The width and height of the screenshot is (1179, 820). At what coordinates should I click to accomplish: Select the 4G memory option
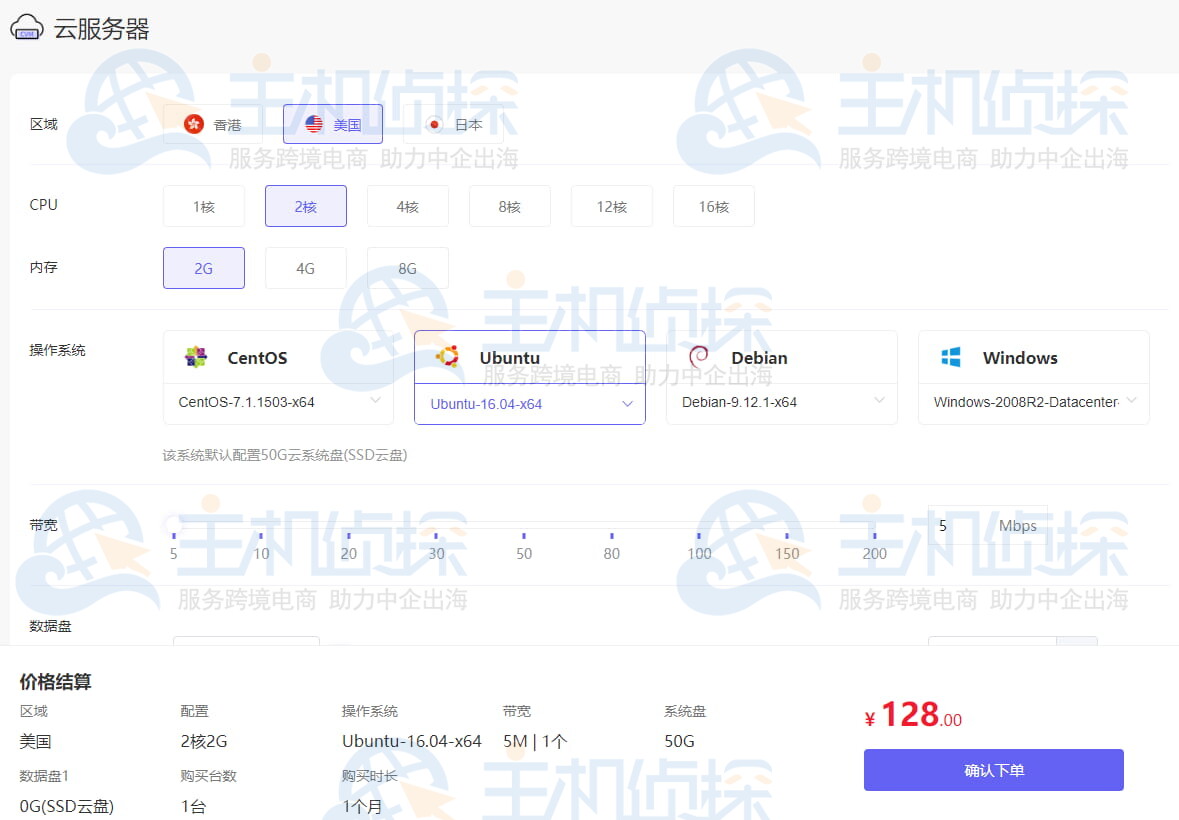tap(305, 267)
